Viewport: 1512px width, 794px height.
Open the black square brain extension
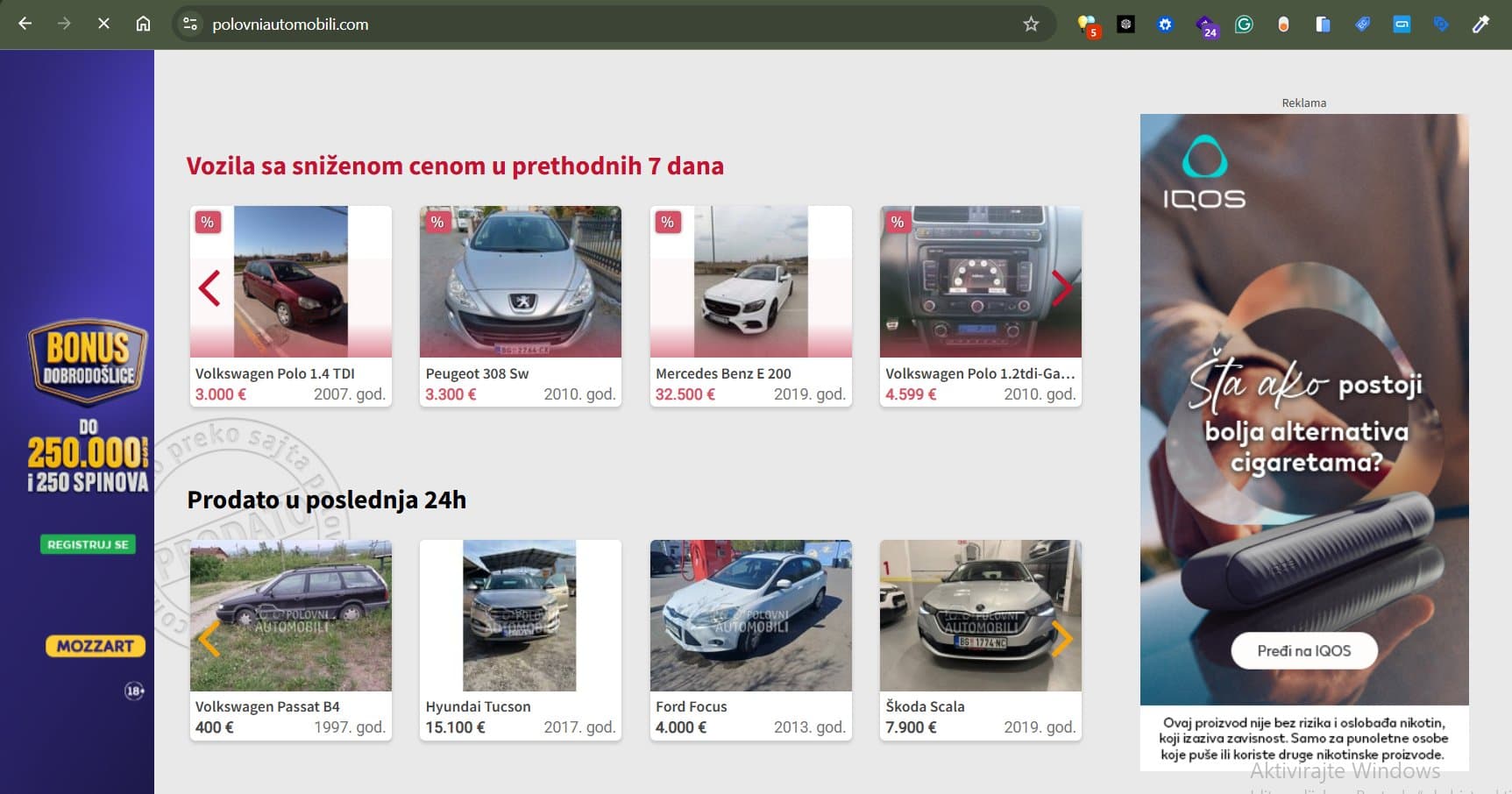click(x=1126, y=25)
